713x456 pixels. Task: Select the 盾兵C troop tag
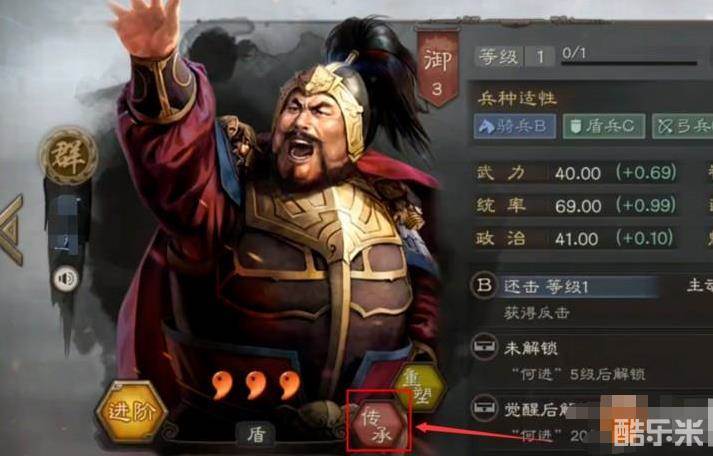click(x=604, y=126)
